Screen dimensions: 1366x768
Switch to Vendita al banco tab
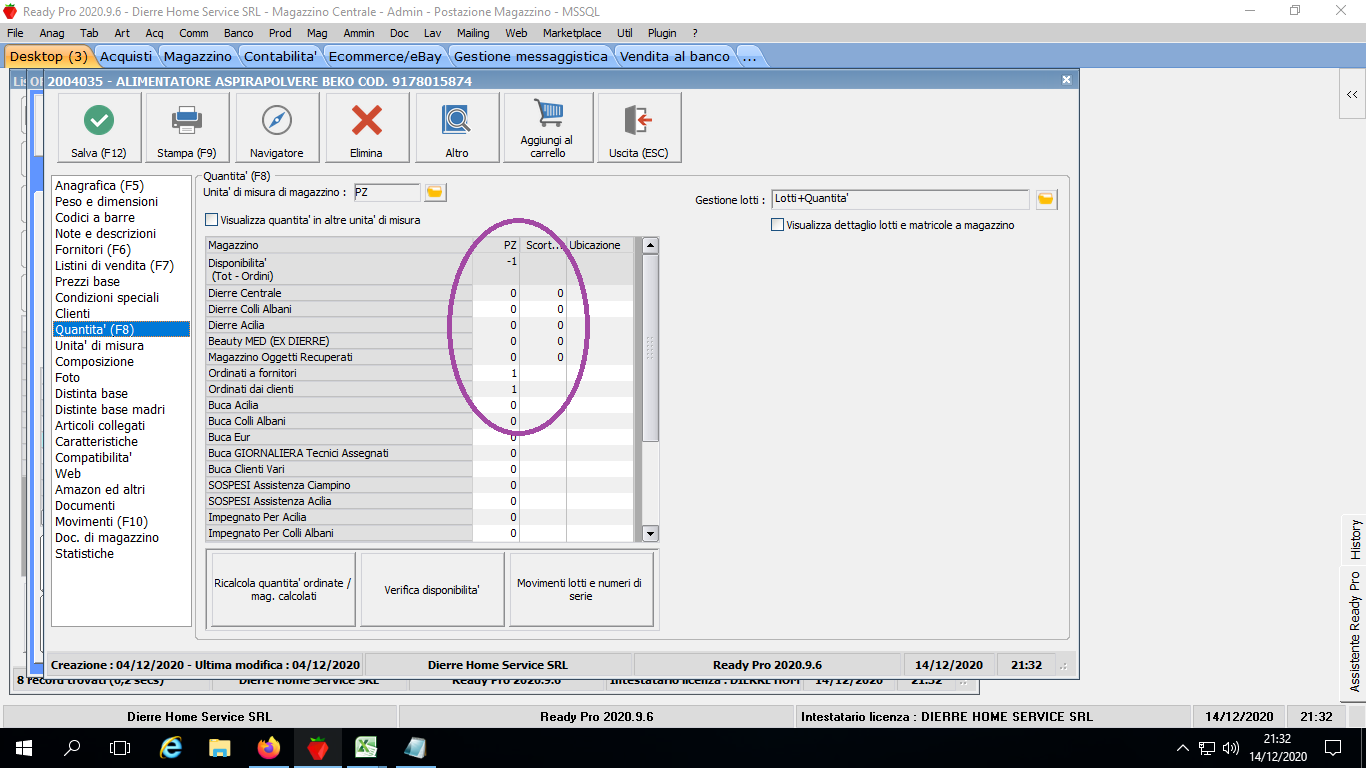point(675,56)
